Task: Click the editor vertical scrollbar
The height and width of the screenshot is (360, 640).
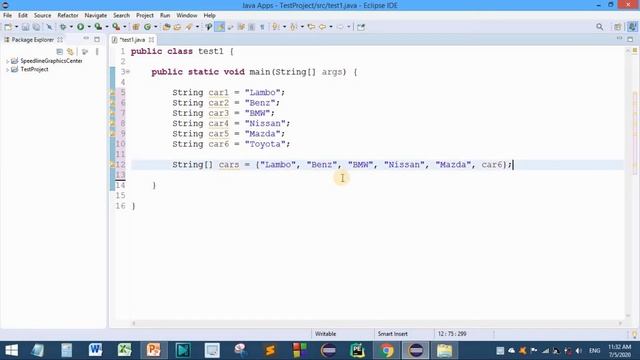Action: (x=629, y=184)
